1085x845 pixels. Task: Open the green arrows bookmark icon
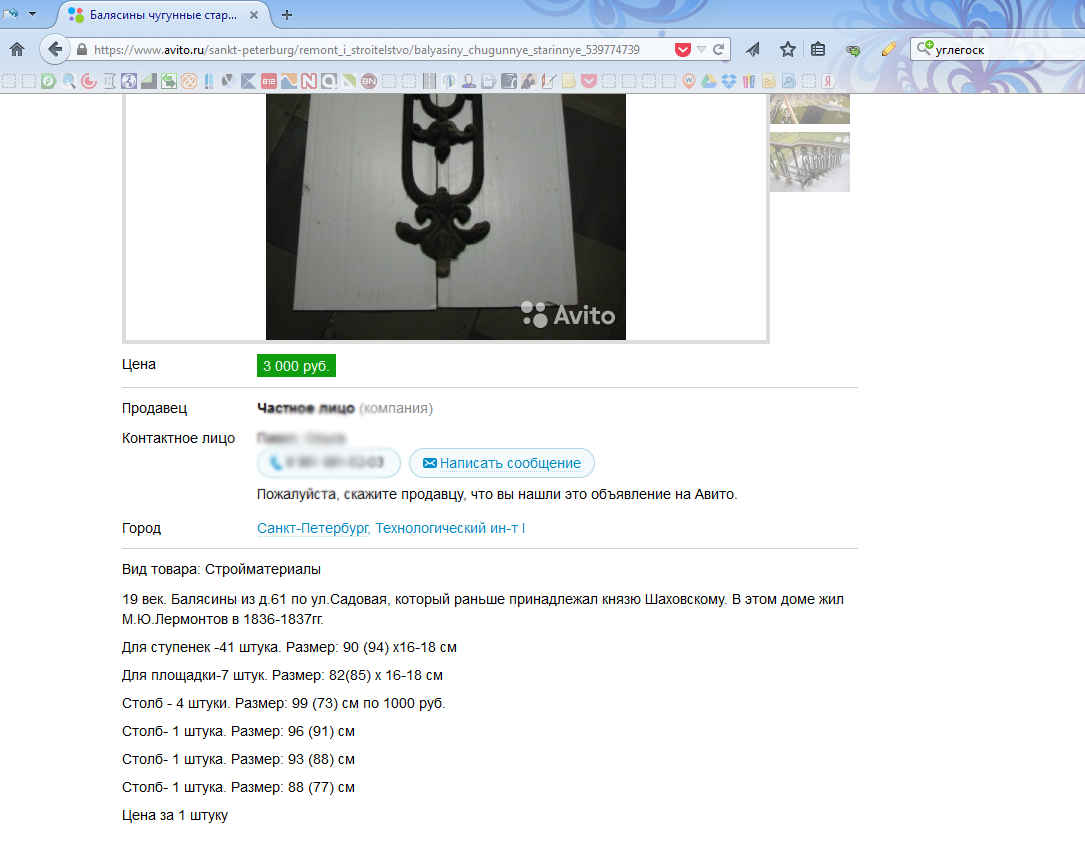click(168, 81)
